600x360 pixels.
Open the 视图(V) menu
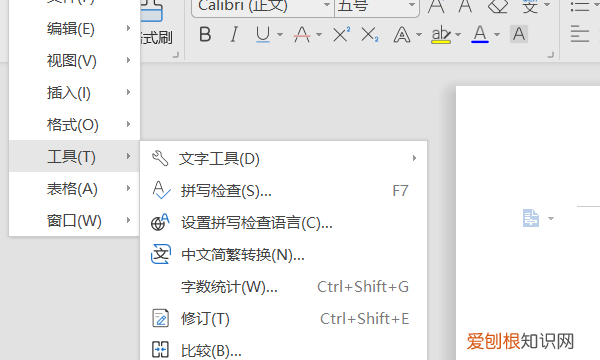tap(74, 61)
